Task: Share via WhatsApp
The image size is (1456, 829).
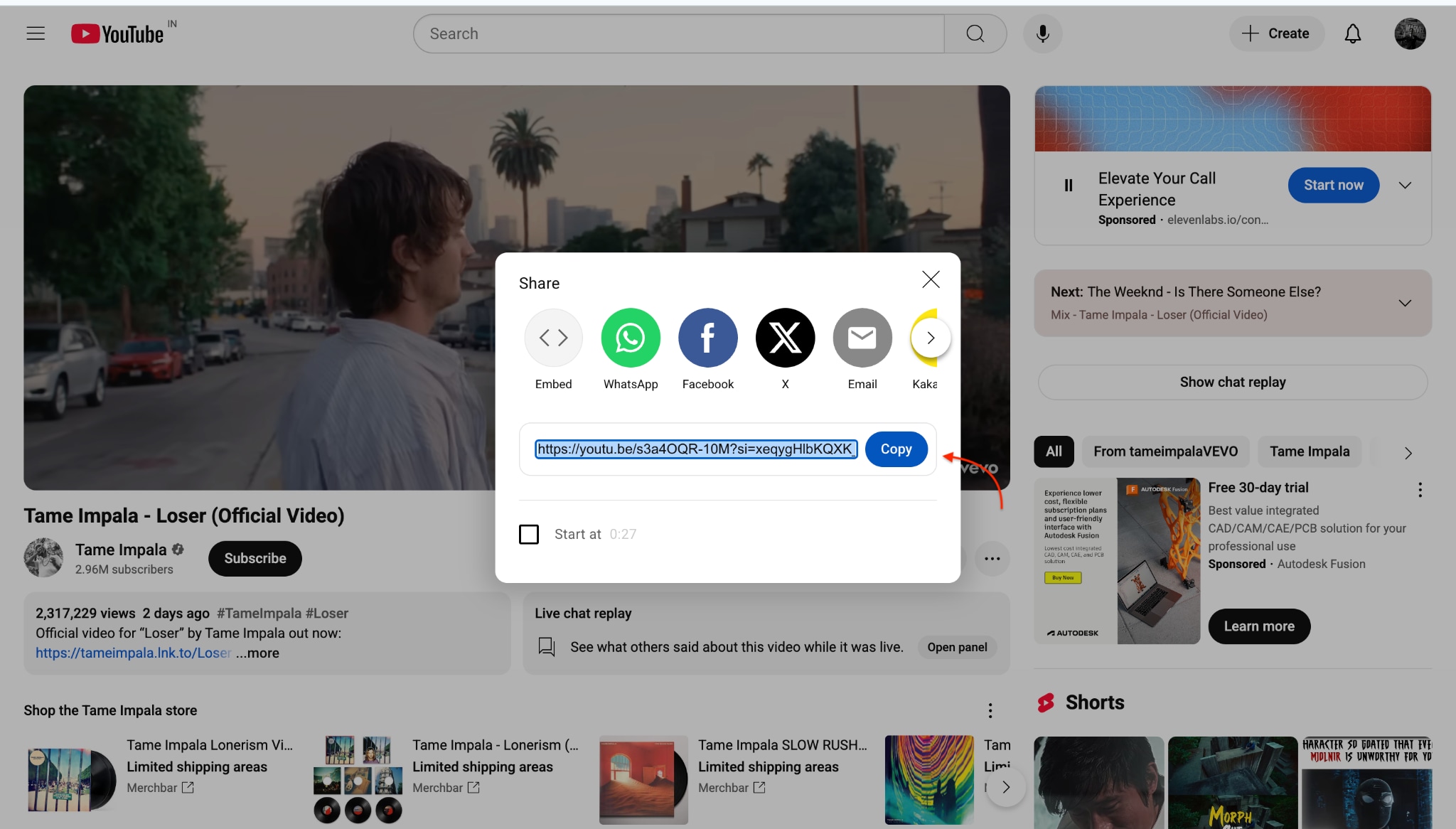Action: (x=631, y=338)
